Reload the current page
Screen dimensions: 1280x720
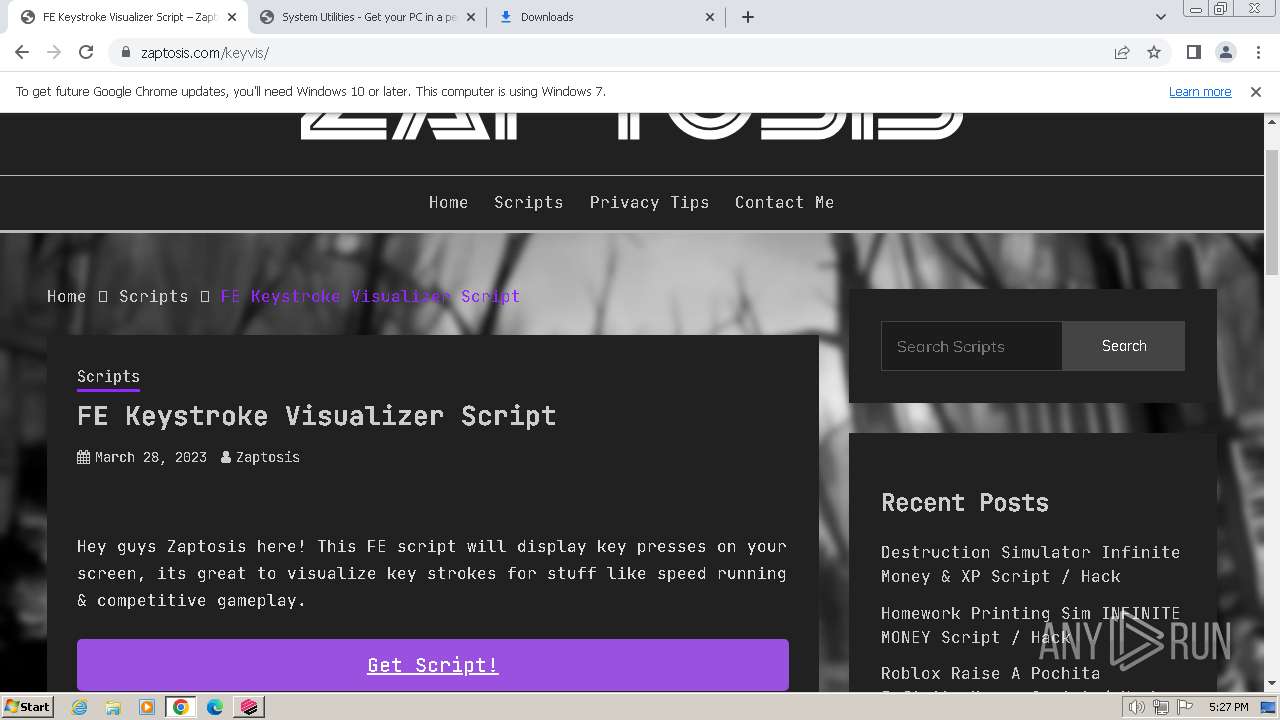pyautogui.click(x=86, y=52)
